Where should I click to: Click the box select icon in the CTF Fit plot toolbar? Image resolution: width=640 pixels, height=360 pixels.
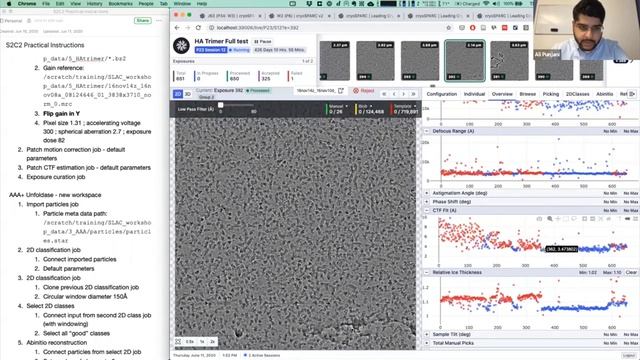point(566,219)
